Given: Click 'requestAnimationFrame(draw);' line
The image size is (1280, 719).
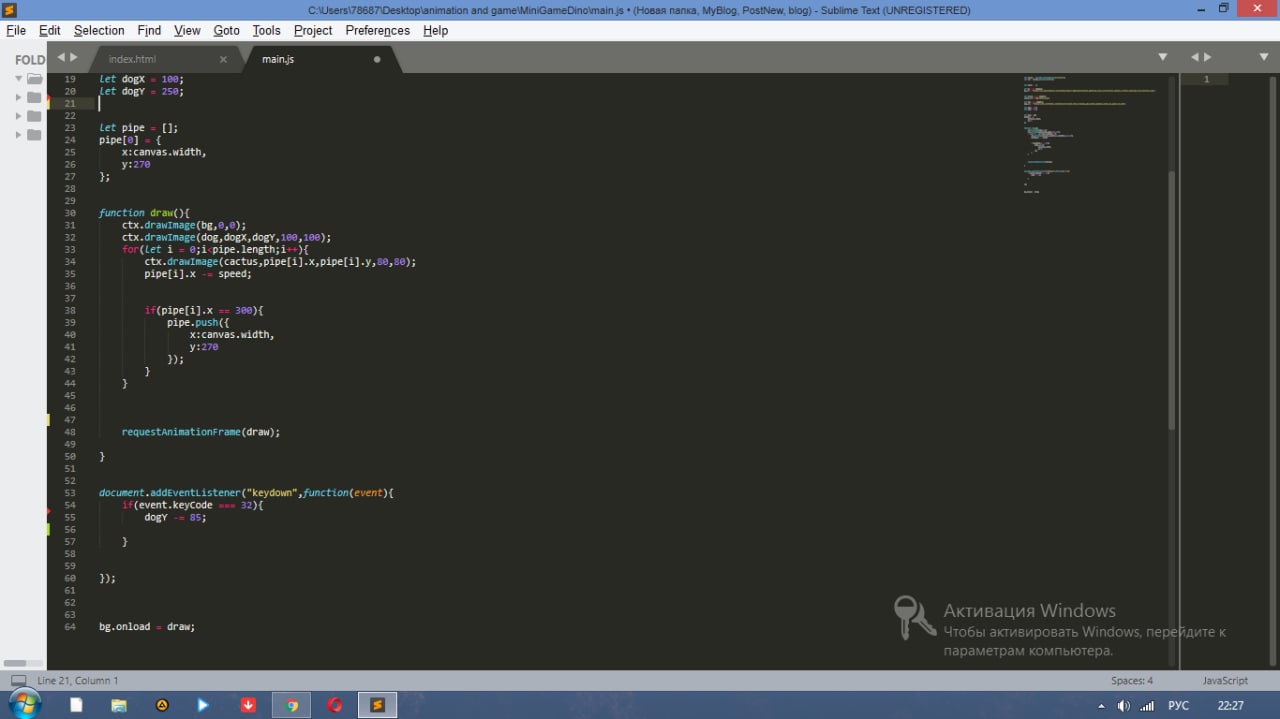Looking at the screenshot, I should coord(201,432).
